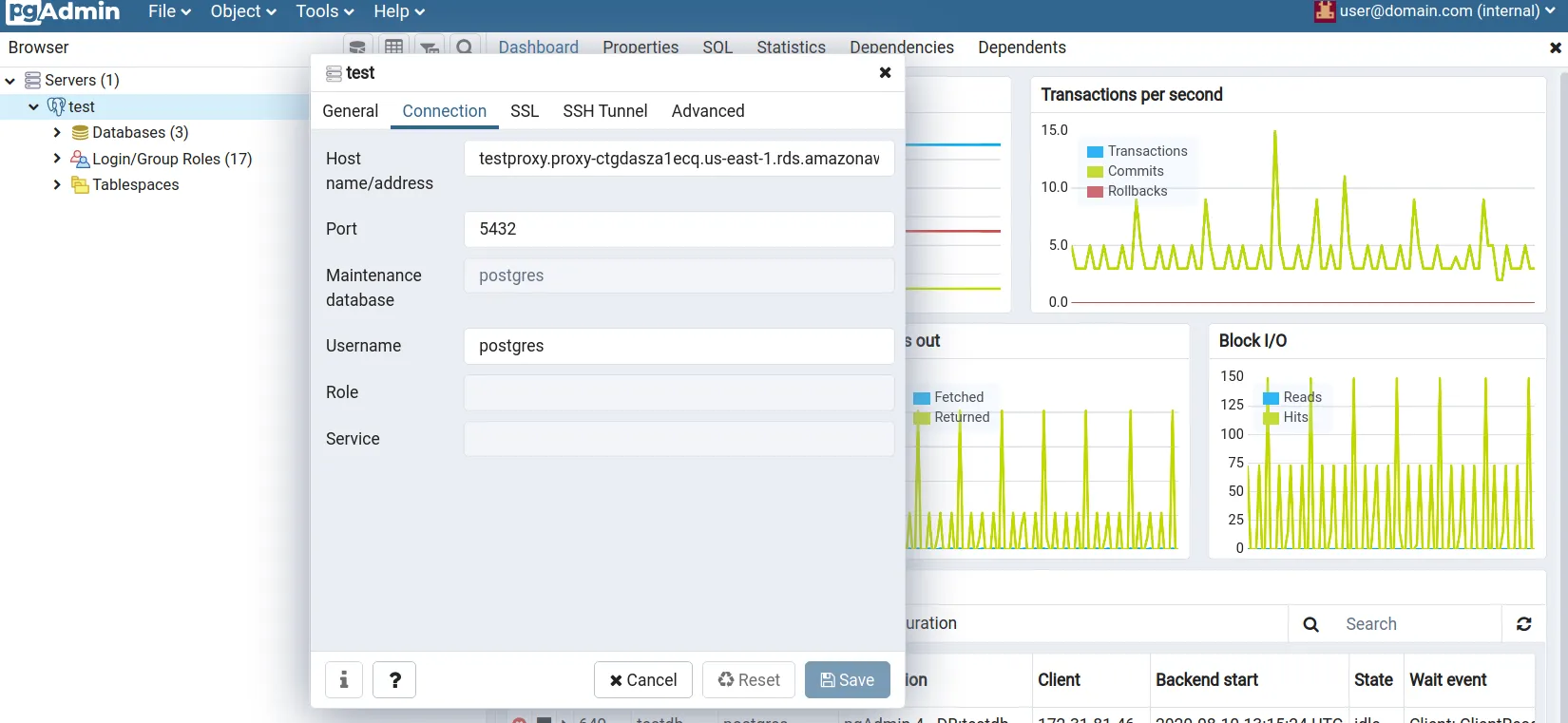The height and width of the screenshot is (723, 1568).
Task: Toggle the Rollbacks legend swatch
Action: tap(1095, 192)
